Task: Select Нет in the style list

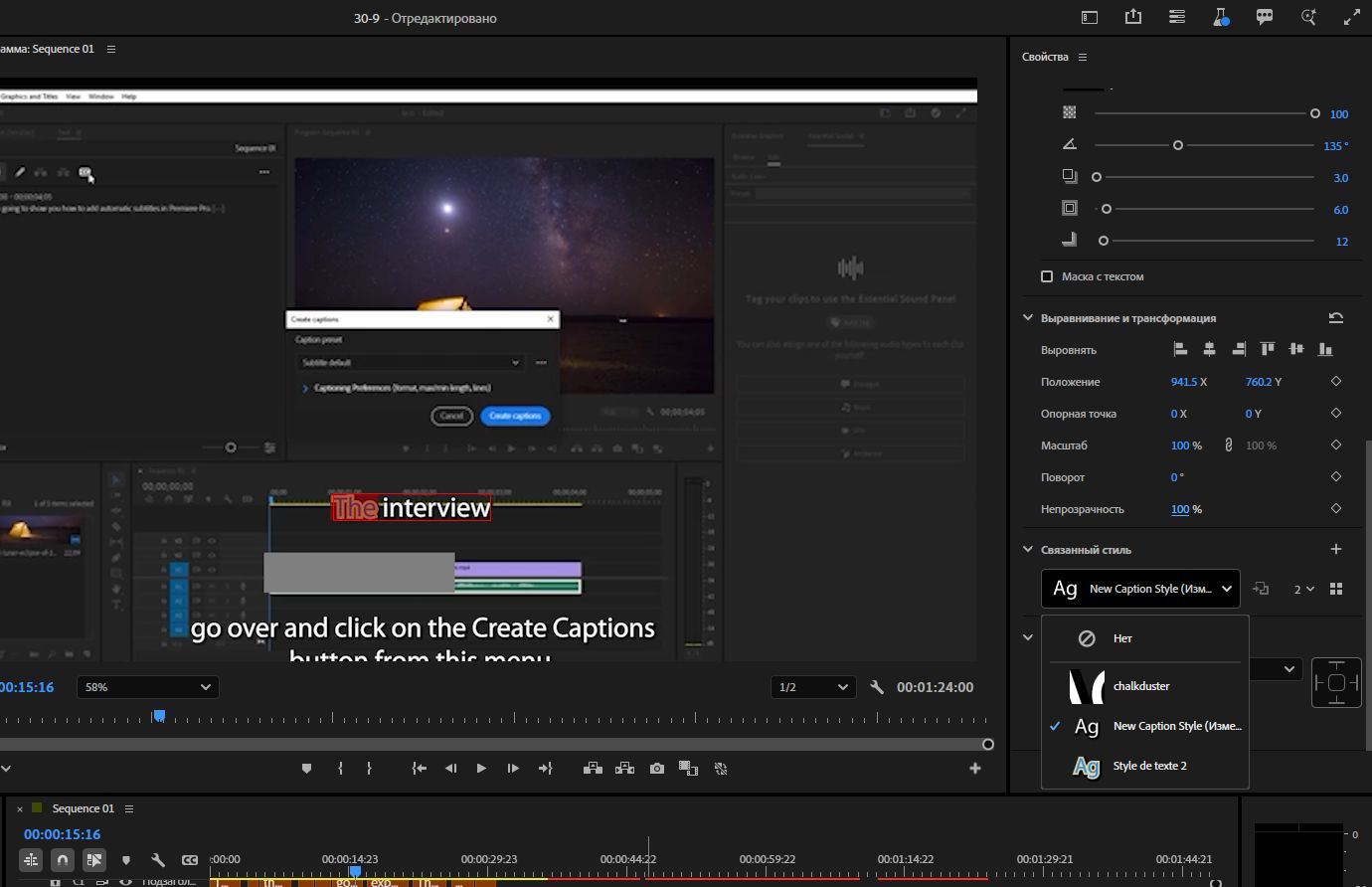Action: point(1122,638)
